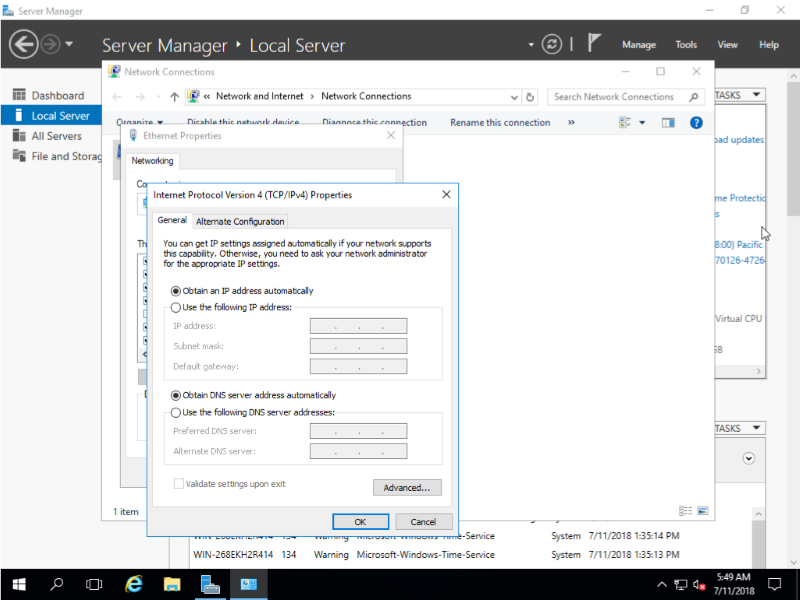Refresh Server Manager with the circular refresh icon
Image resolution: width=800 pixels, height=600 pixels.
(552, 44)
